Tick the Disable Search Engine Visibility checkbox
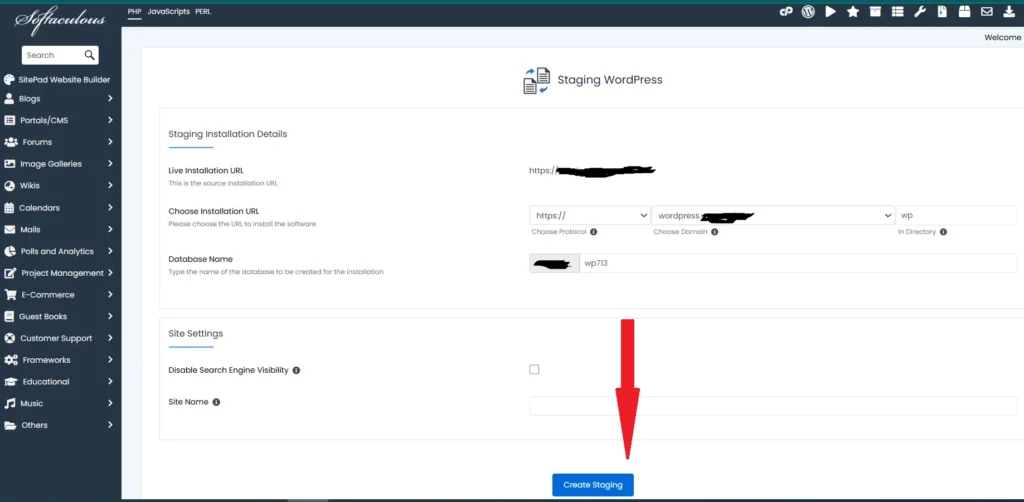The image size is (1024, 502). tap(534, 369)
